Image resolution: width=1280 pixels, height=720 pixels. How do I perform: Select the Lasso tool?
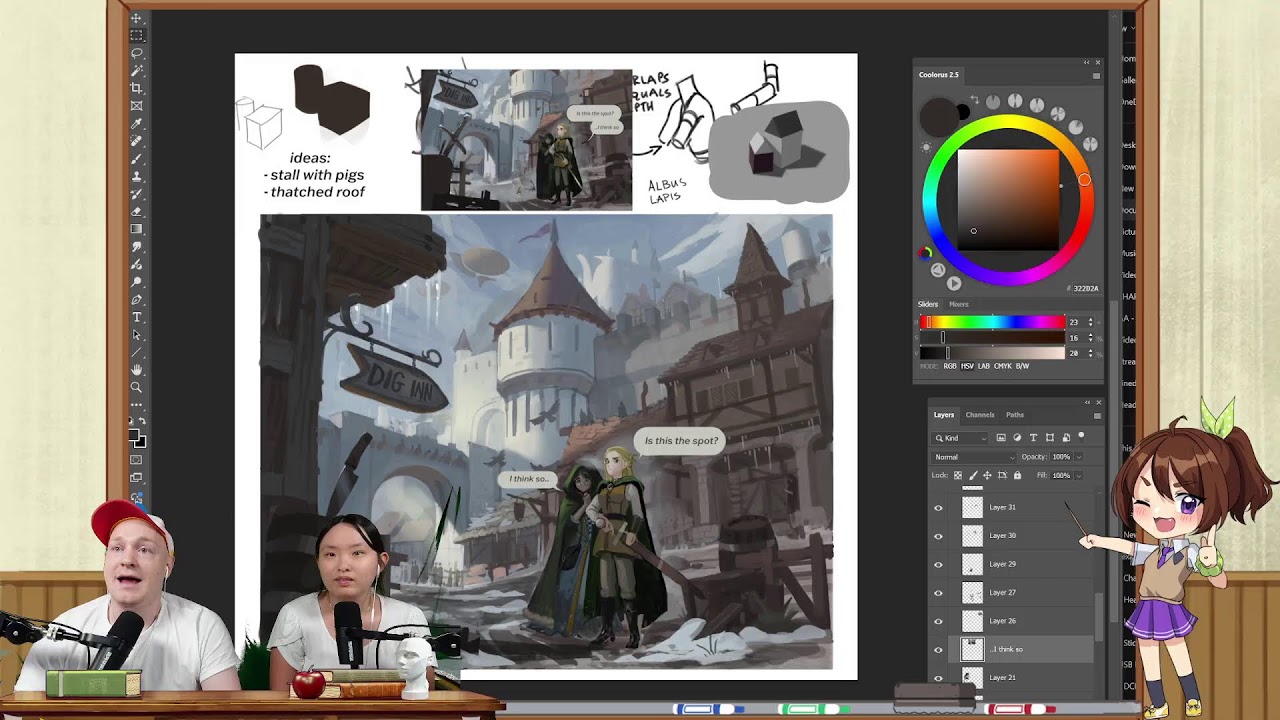coord(137,53)
